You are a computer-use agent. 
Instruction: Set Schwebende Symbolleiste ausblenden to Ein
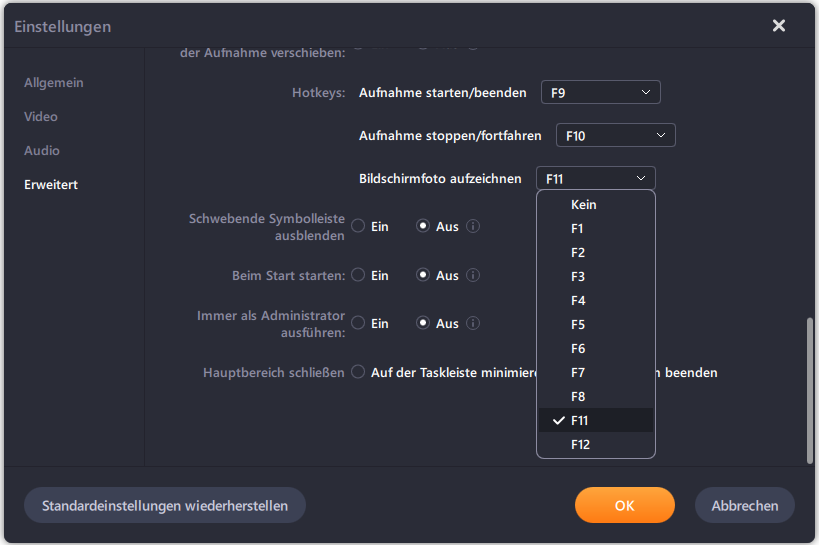(x=358, y=226)
